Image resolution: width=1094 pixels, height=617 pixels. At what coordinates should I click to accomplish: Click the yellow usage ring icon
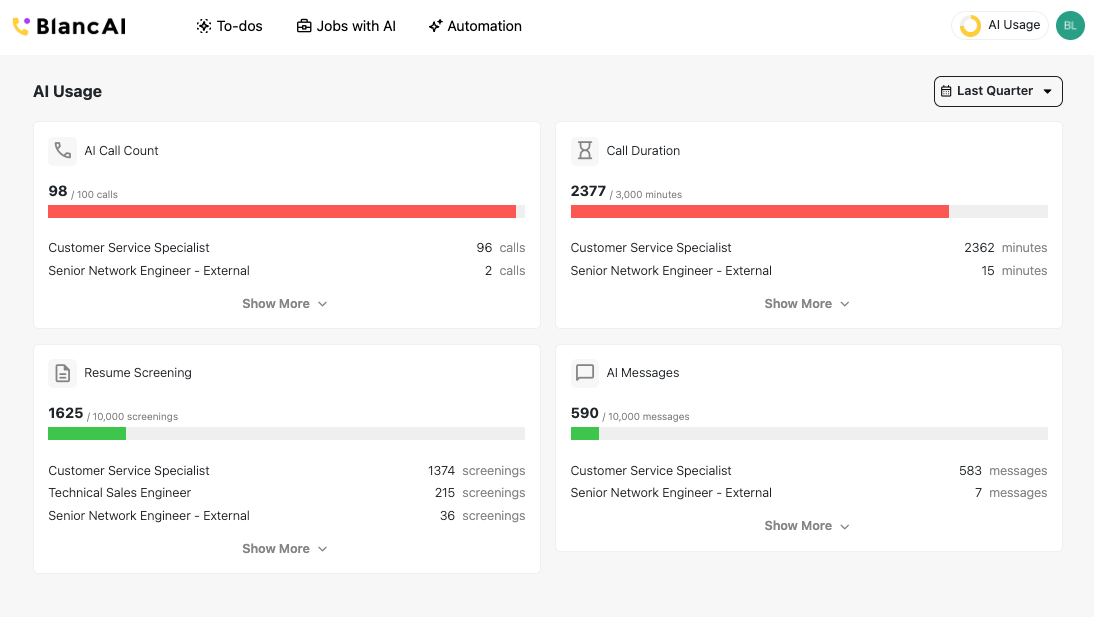(970, 26)
